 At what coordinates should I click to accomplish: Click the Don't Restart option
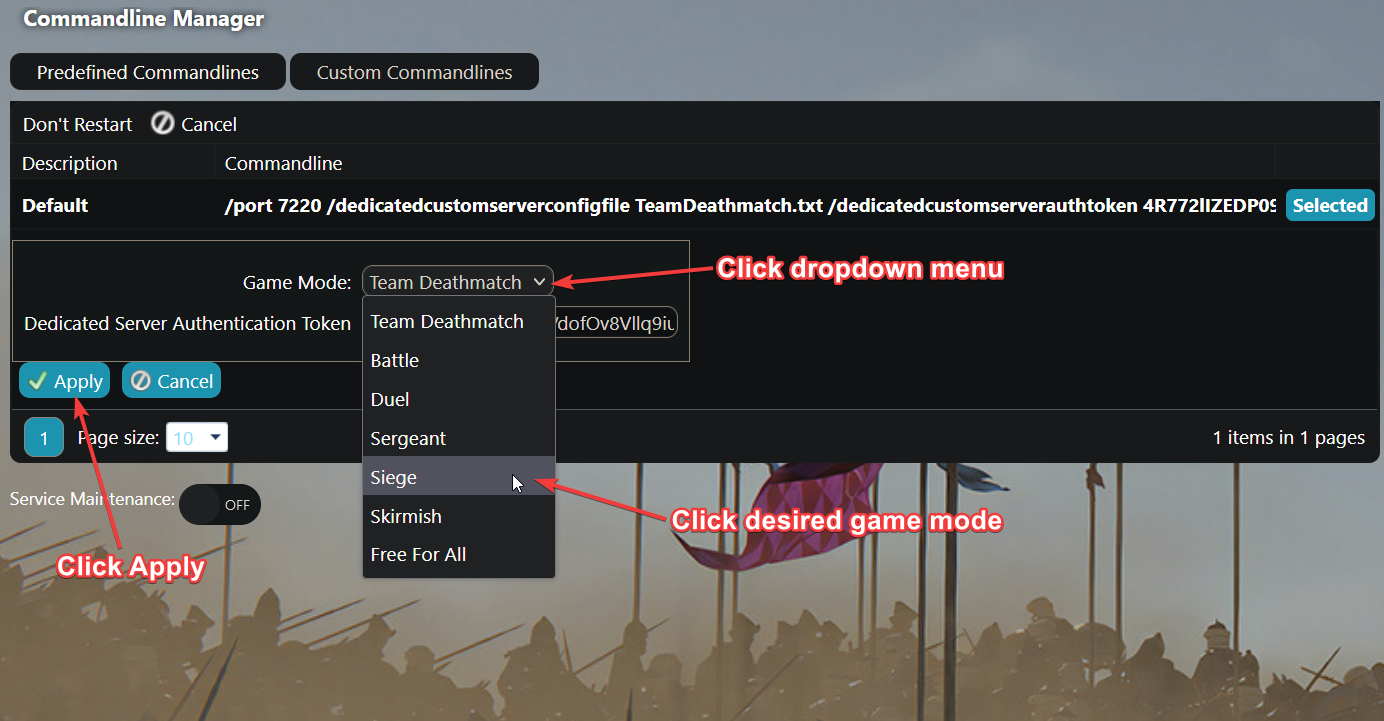[x=78, y=124]
